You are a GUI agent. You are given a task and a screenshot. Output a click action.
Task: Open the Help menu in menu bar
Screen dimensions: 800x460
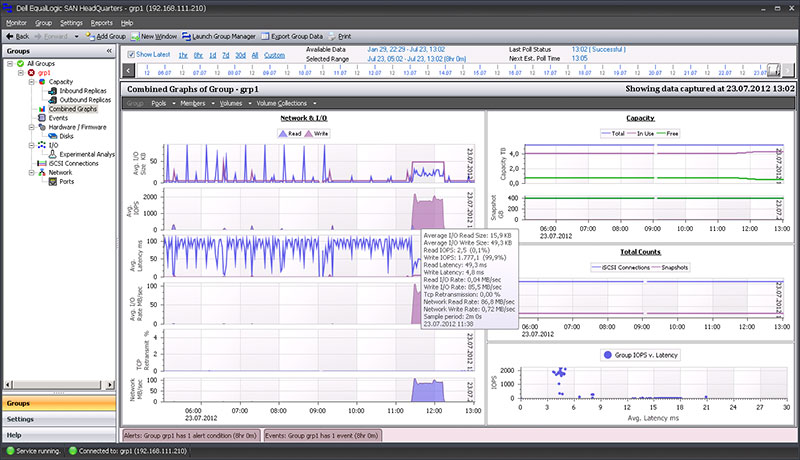pos(127,23)
